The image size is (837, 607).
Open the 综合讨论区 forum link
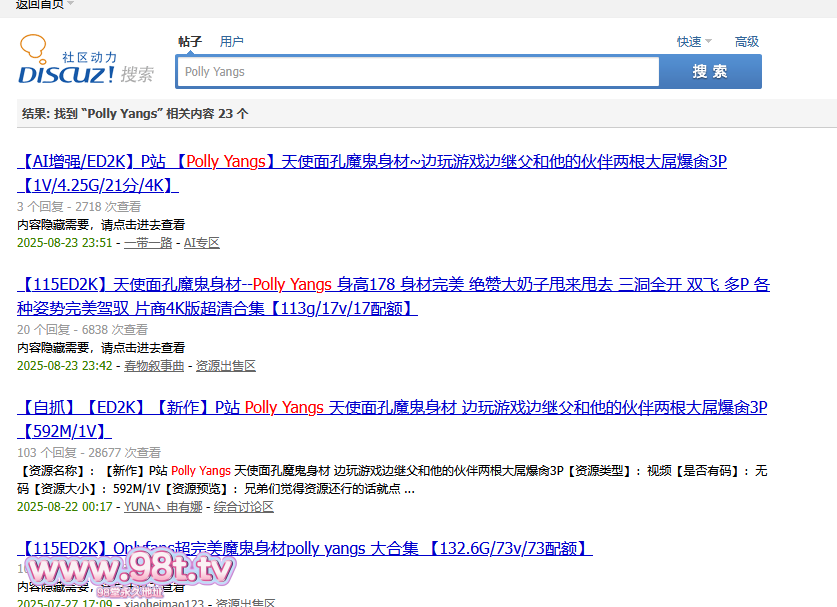point(244,507)
